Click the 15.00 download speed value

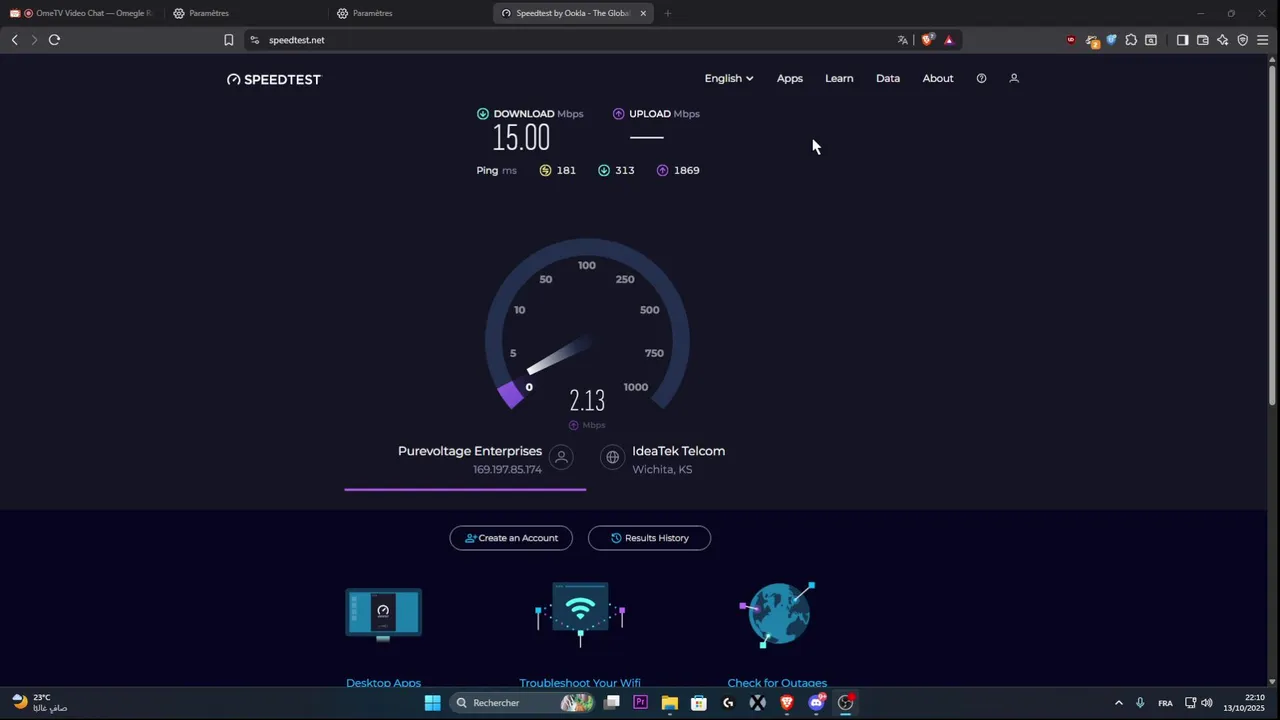coord(521,138)
